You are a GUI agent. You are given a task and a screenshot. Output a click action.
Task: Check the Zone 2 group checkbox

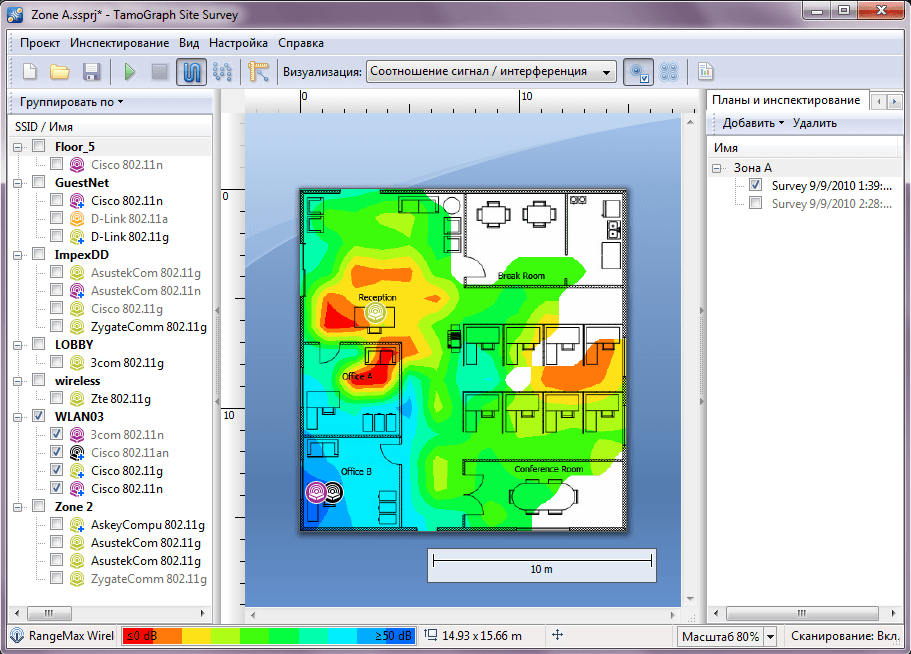point(38,506)
